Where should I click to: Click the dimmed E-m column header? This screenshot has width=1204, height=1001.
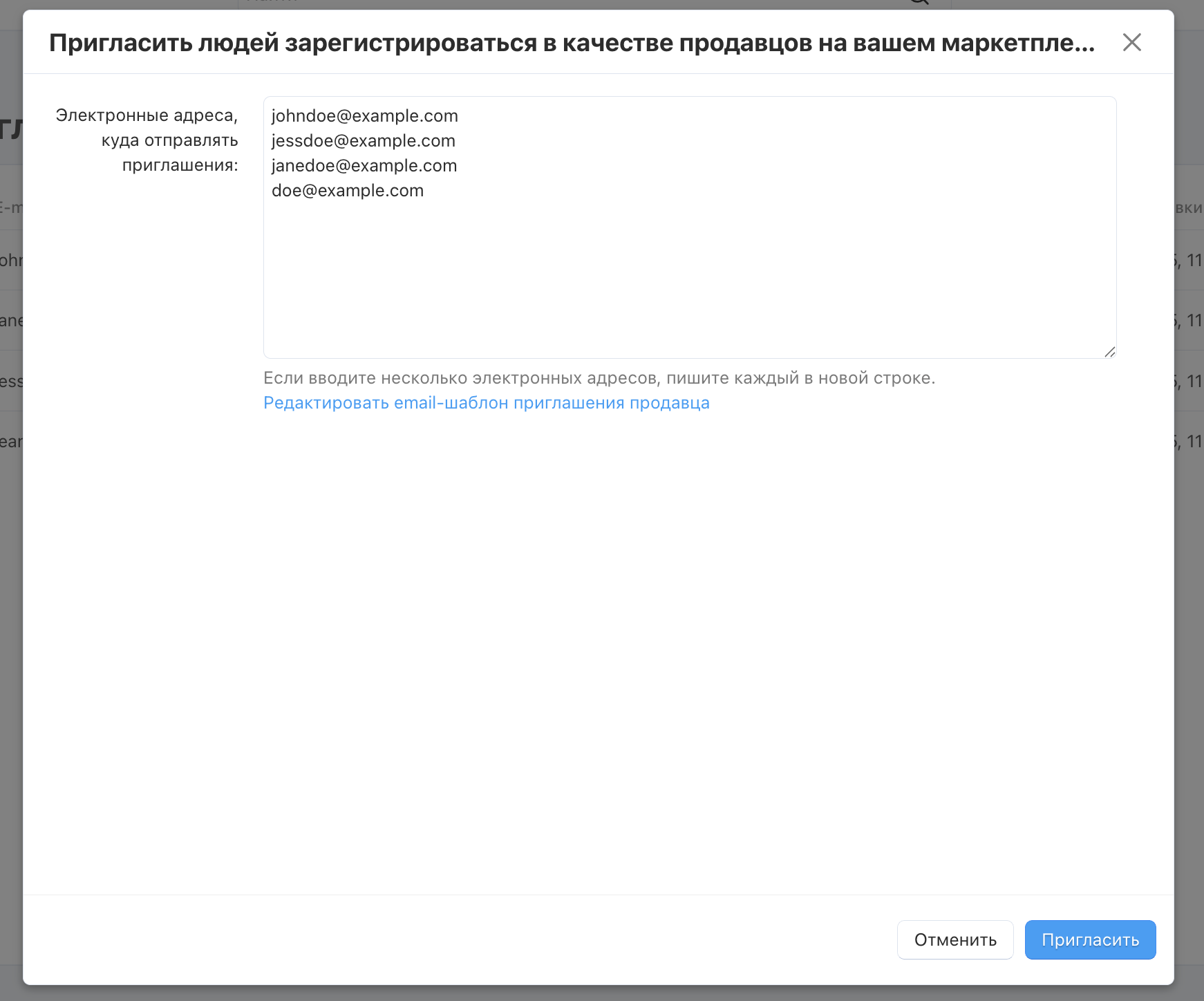pos(11,207)
